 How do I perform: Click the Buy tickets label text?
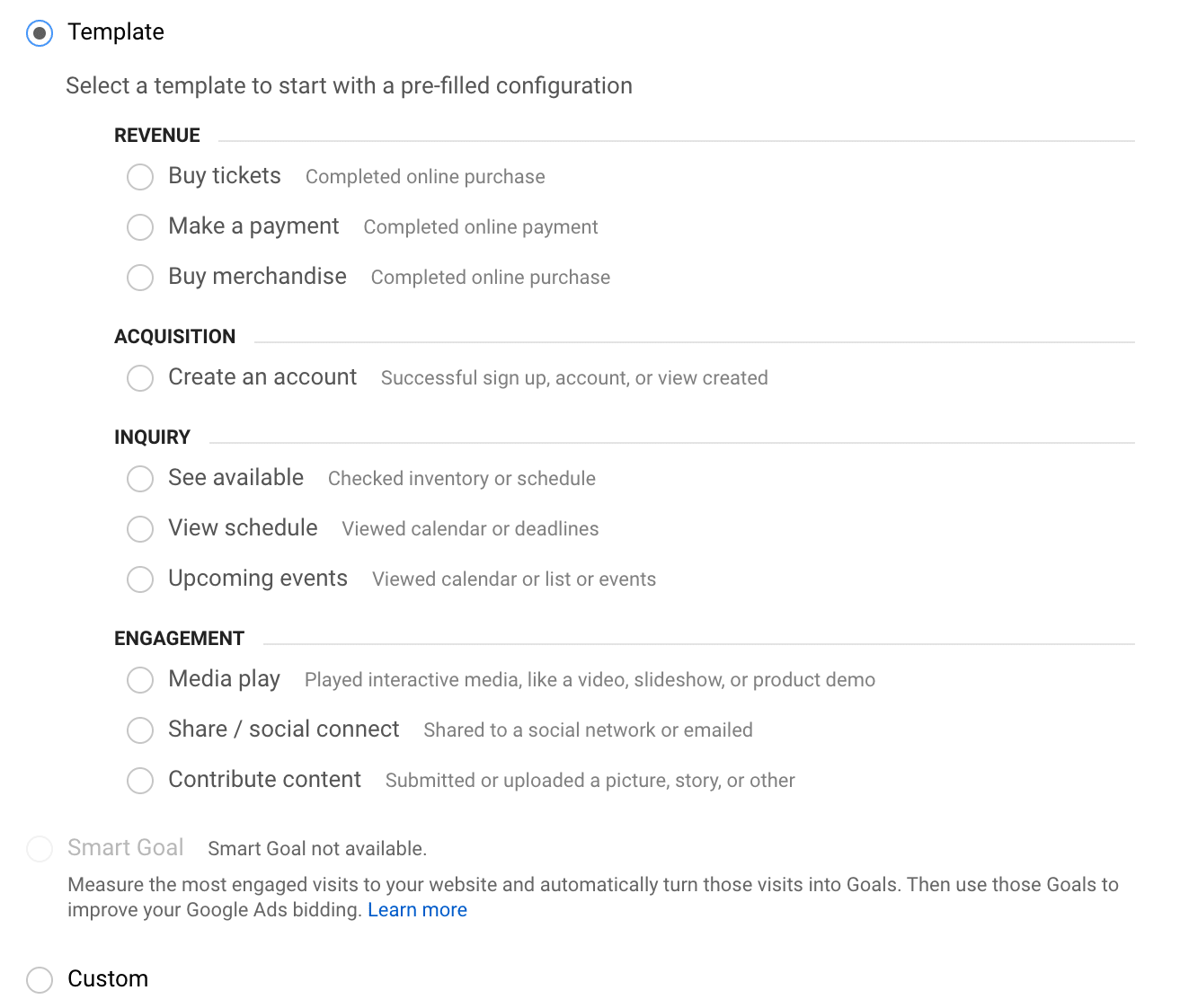225,176
